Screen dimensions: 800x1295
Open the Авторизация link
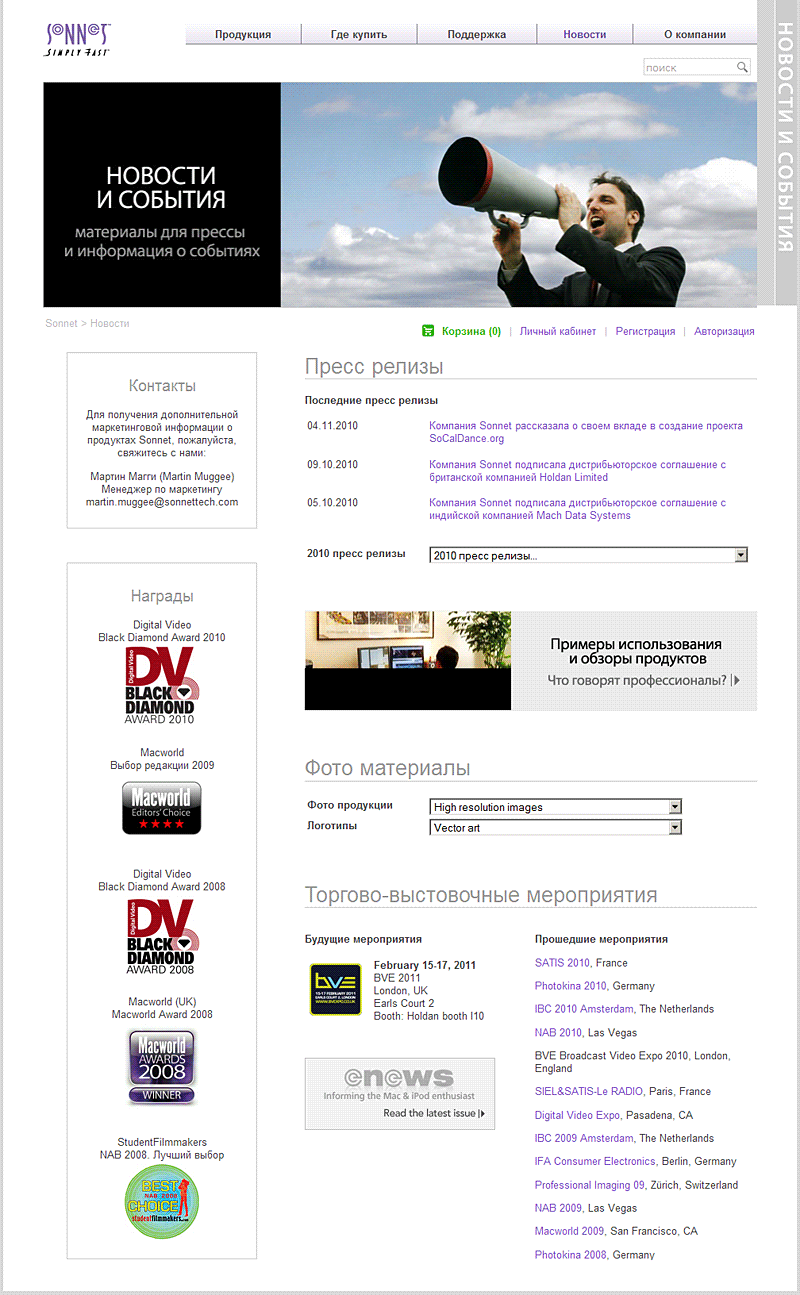pyautogui.click(x=725, y=331)
